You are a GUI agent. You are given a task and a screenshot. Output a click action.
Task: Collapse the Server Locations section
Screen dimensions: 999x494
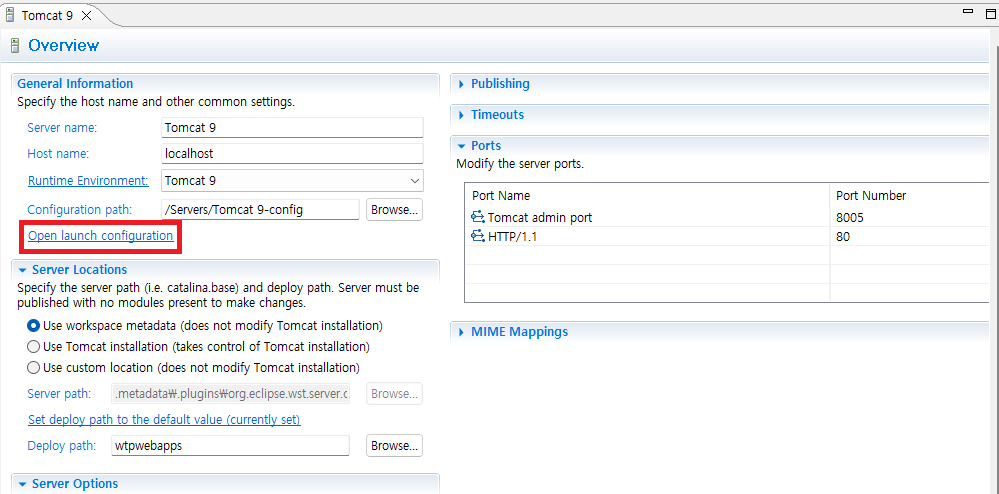[x=22, y=270]
